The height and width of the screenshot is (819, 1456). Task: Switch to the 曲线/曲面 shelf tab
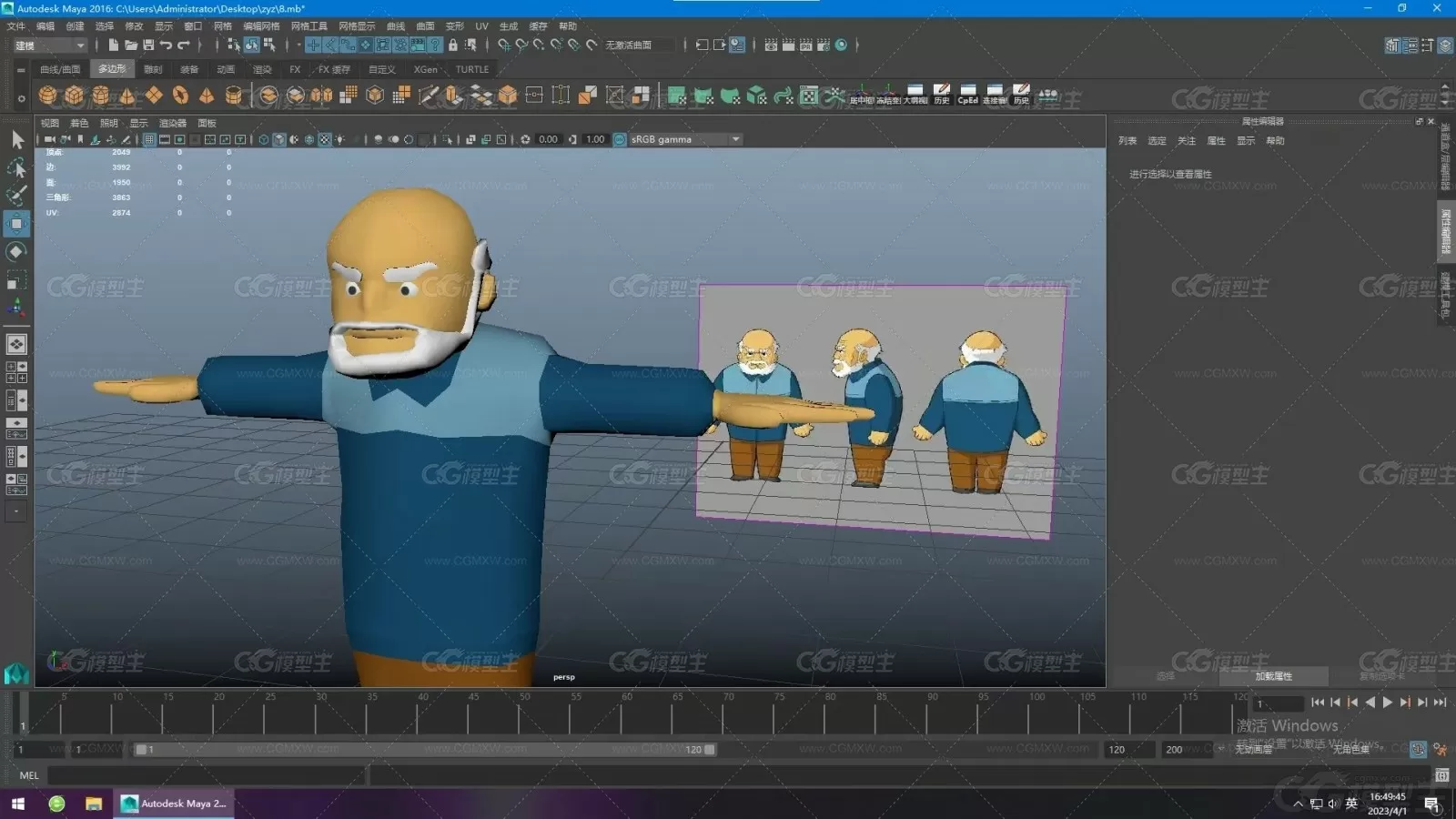click(x=60, y=69)
